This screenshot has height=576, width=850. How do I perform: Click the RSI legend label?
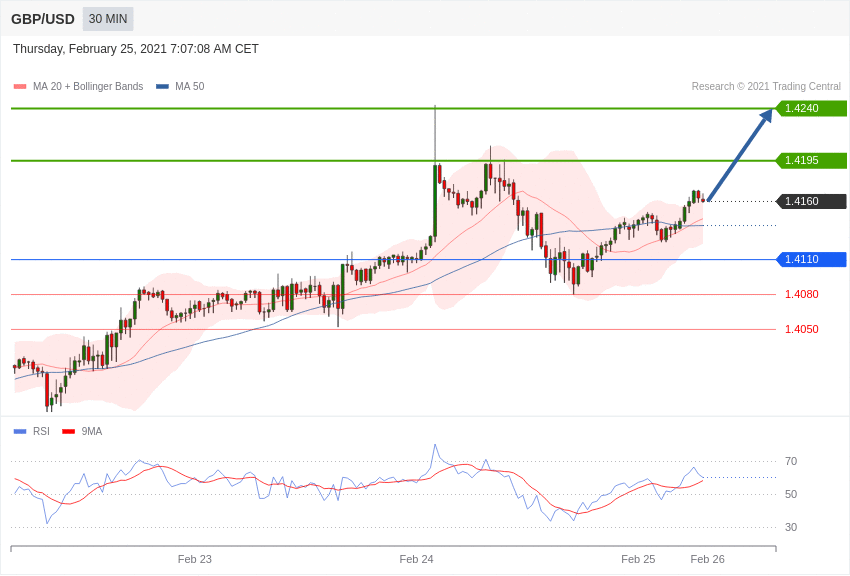coord(41,431)
